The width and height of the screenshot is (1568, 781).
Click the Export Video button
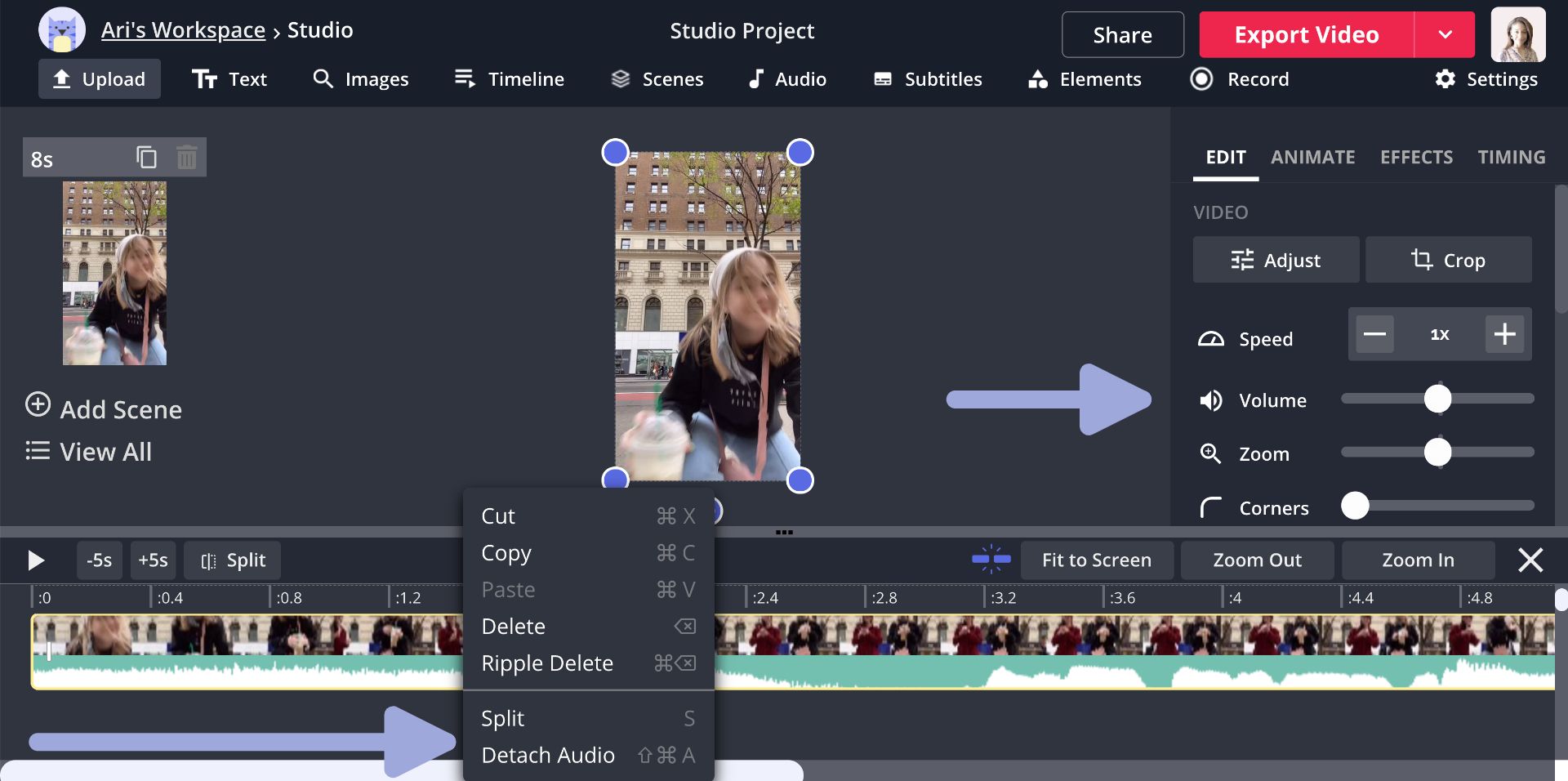coord(1307,34)
